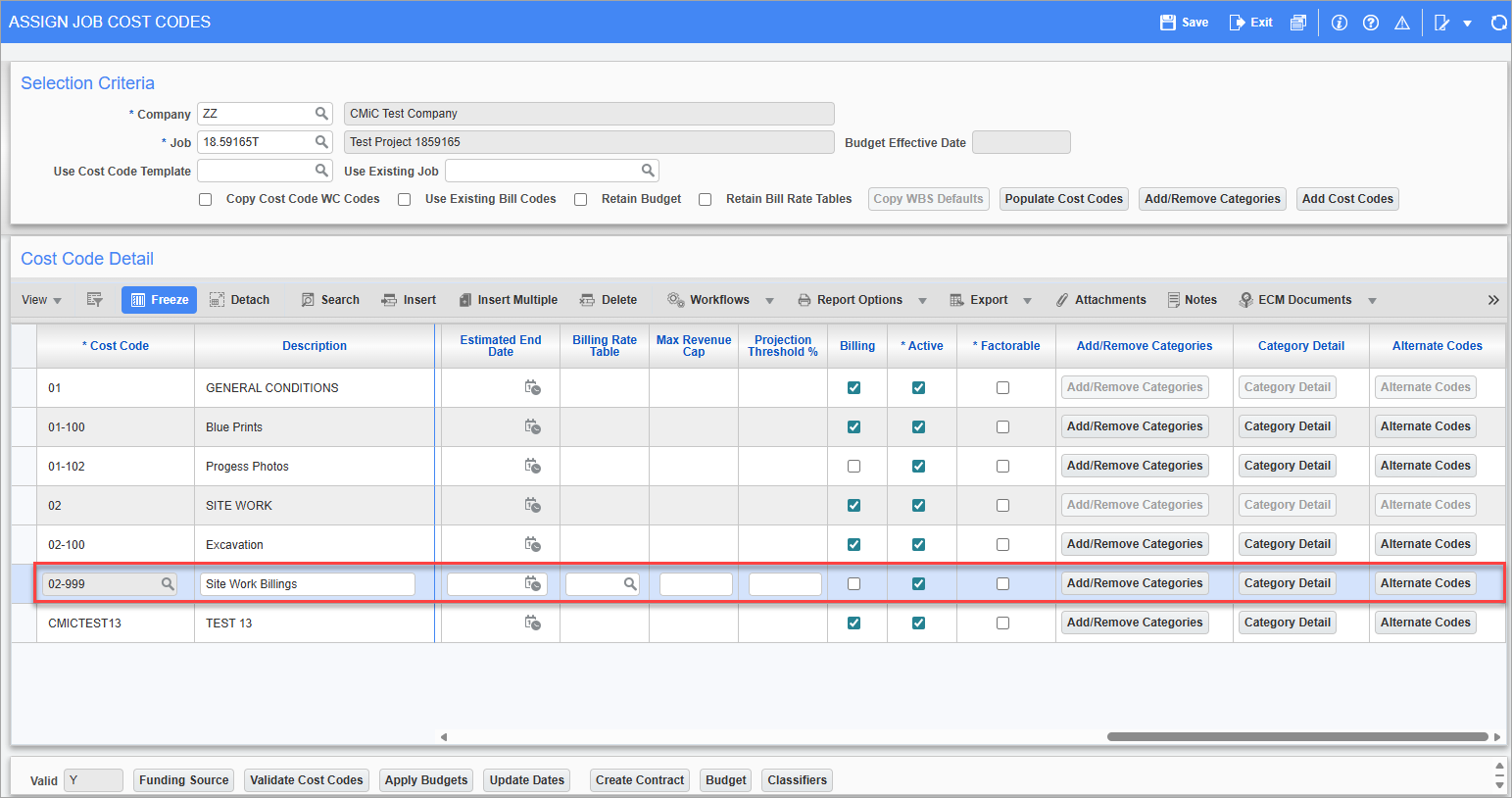Open the info icon in header
Image resolution: width=1512 pixels, height=798 pixels.
click(1340, 23)
